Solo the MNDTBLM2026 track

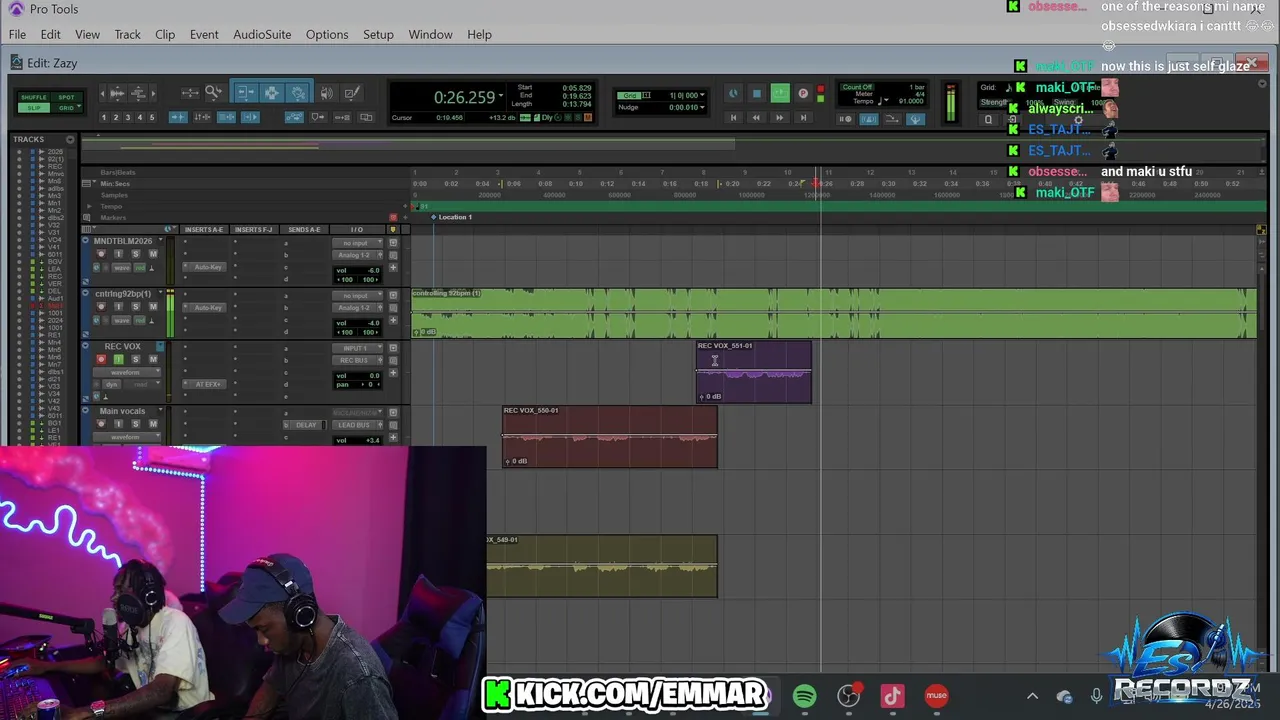pos(135,254)
